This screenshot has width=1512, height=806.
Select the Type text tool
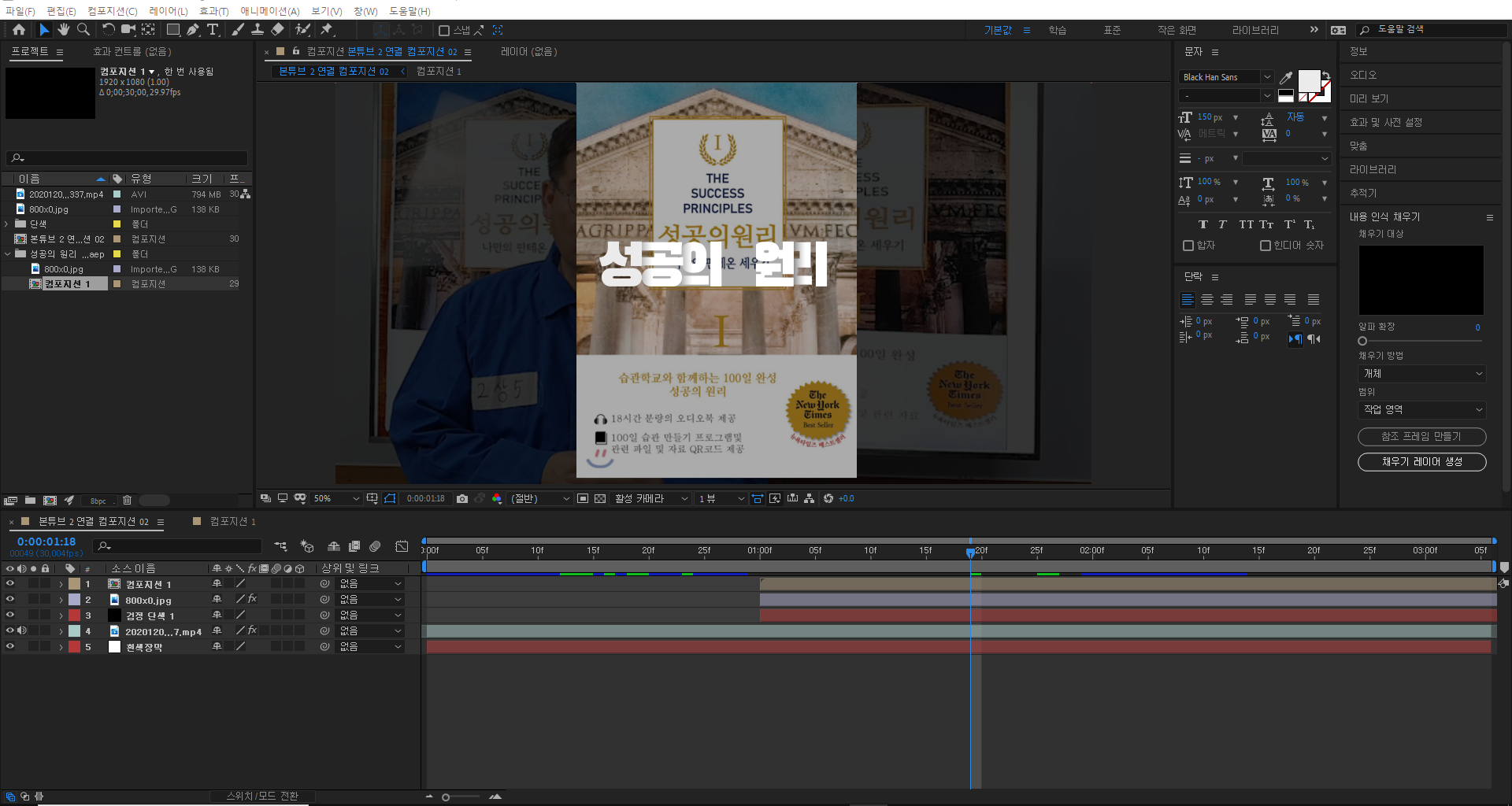pyautogui.click(x=213, y=30)
